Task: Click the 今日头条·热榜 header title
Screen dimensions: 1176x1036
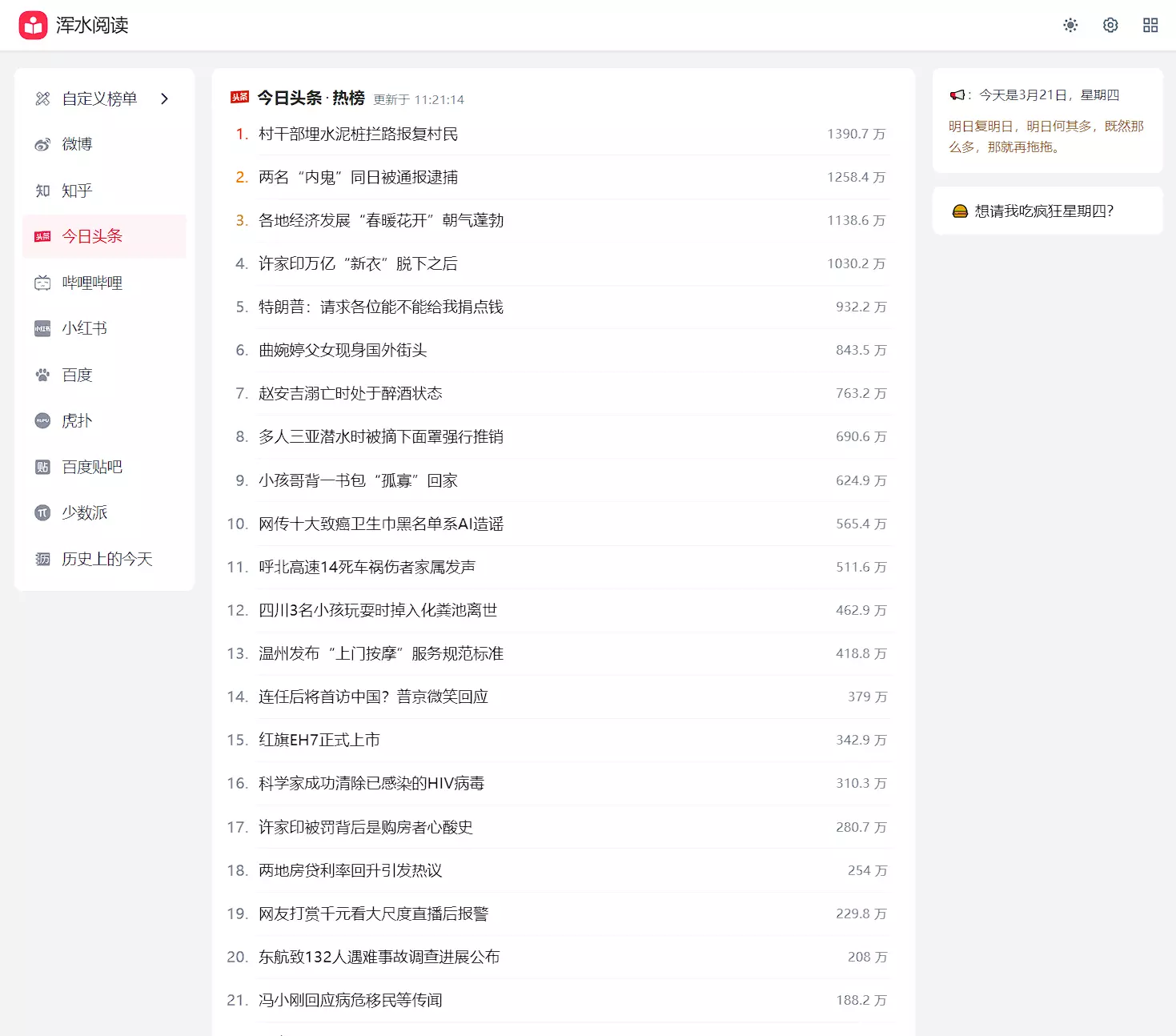Action: pos(311,98)
